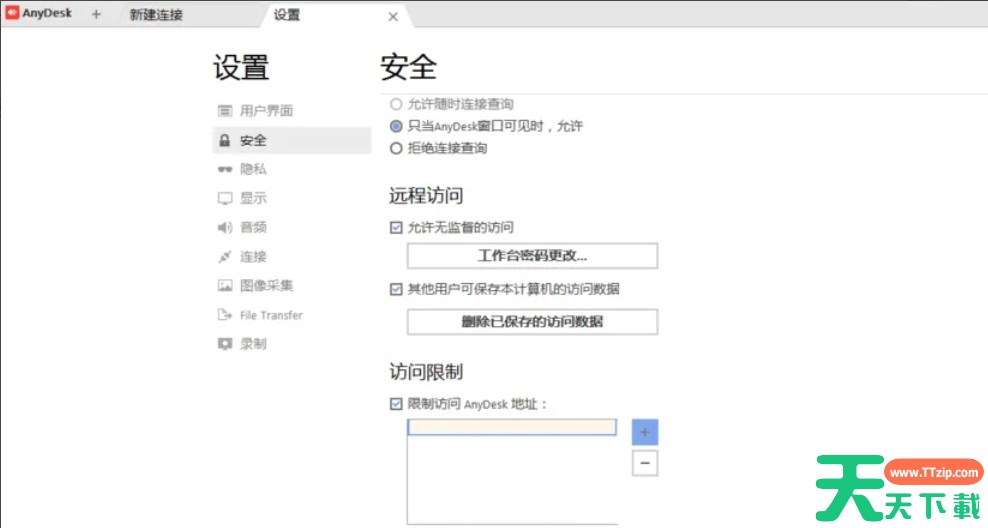Click the lock icon for 安全 settings
This screenshot has width=988, height=528.
click(x=225, y=141)
